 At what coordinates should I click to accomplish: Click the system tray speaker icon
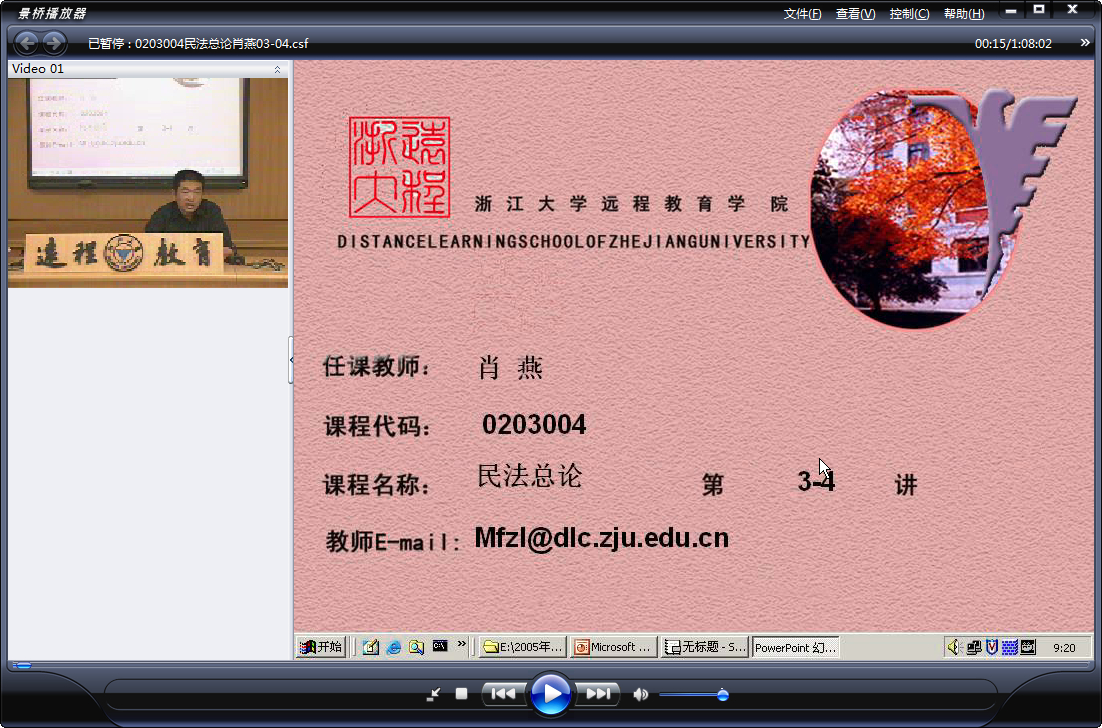953,647
